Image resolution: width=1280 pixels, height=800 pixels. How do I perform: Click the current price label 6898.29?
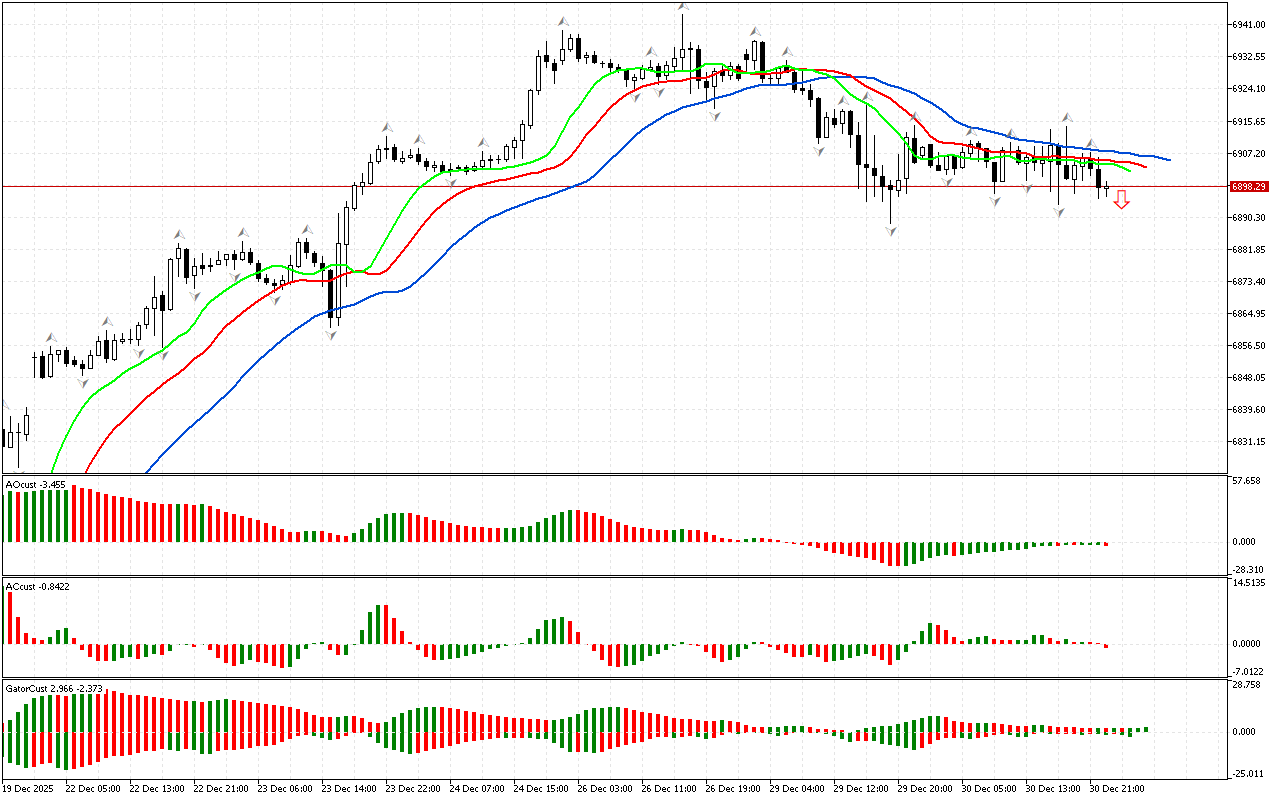tap(1249, 187)
